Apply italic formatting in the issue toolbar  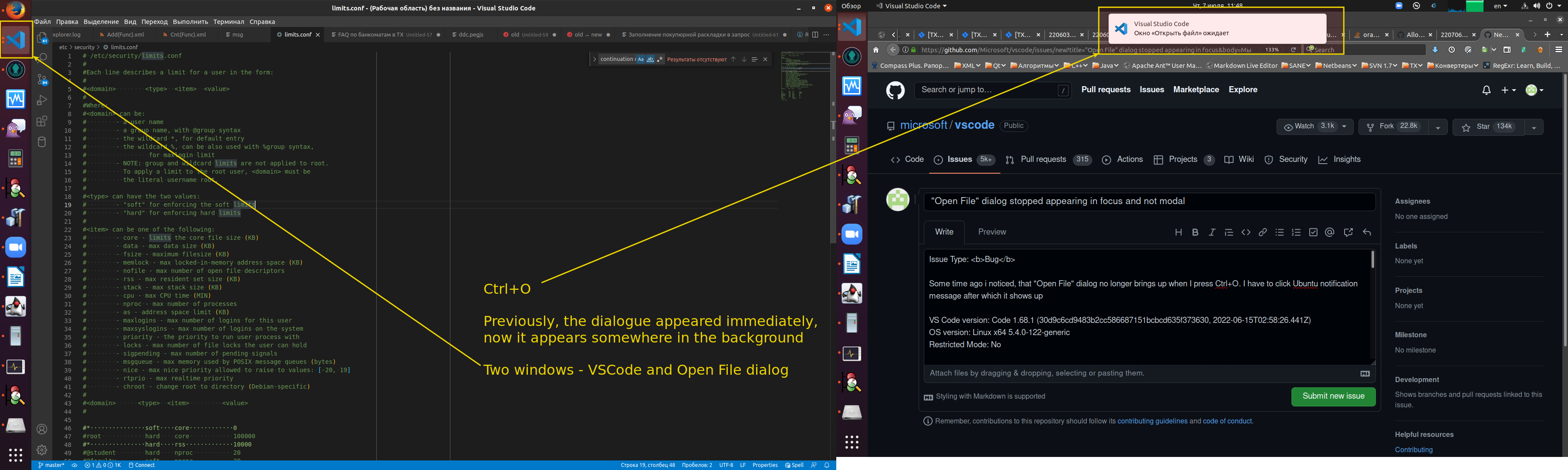click(1212, 232)
